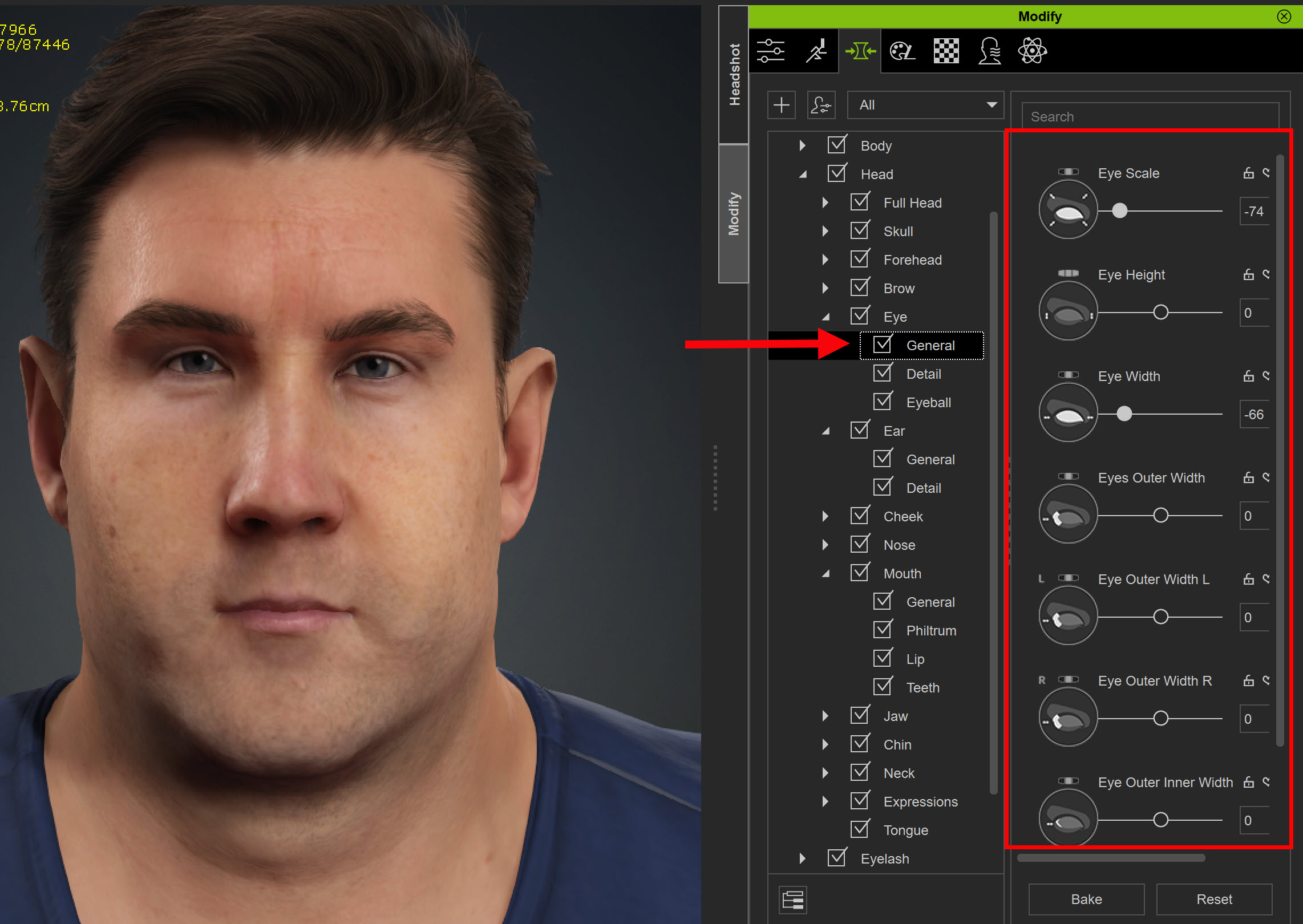1303x924 pixels.
Task: Toggle the Eyeball checkbox
Action: pos(883,402)
